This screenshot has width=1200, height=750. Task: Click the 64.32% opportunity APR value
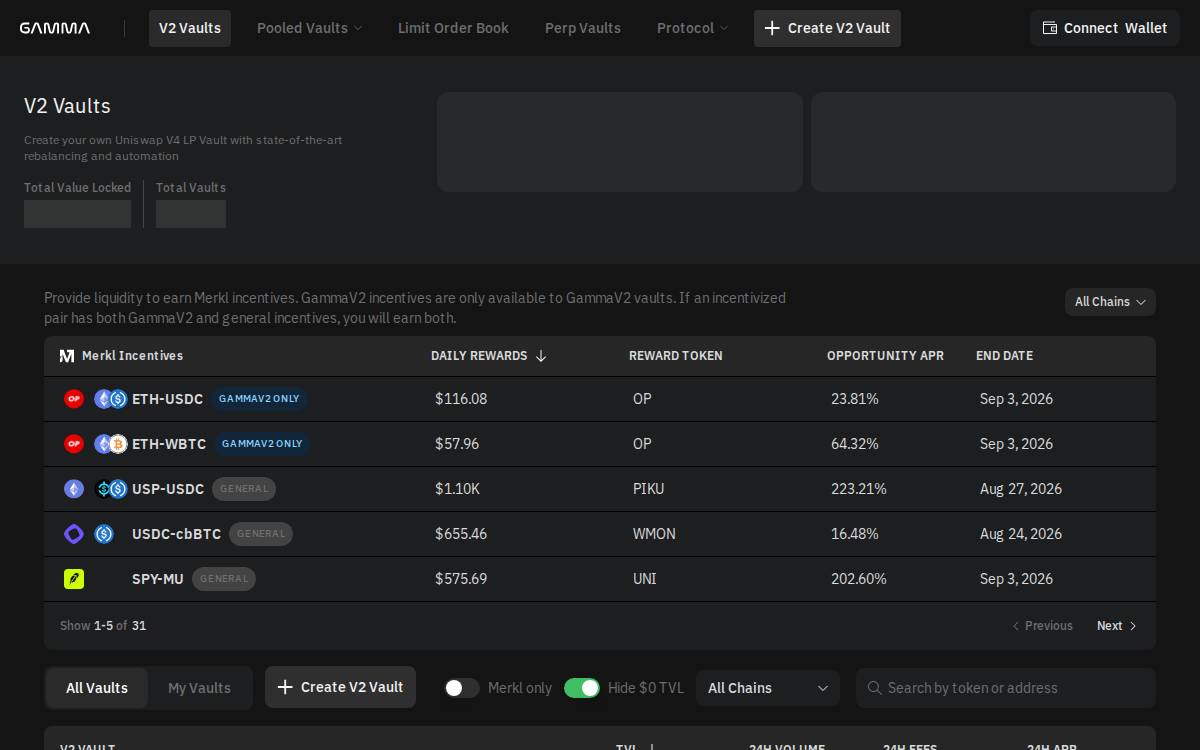click(855, 444)
